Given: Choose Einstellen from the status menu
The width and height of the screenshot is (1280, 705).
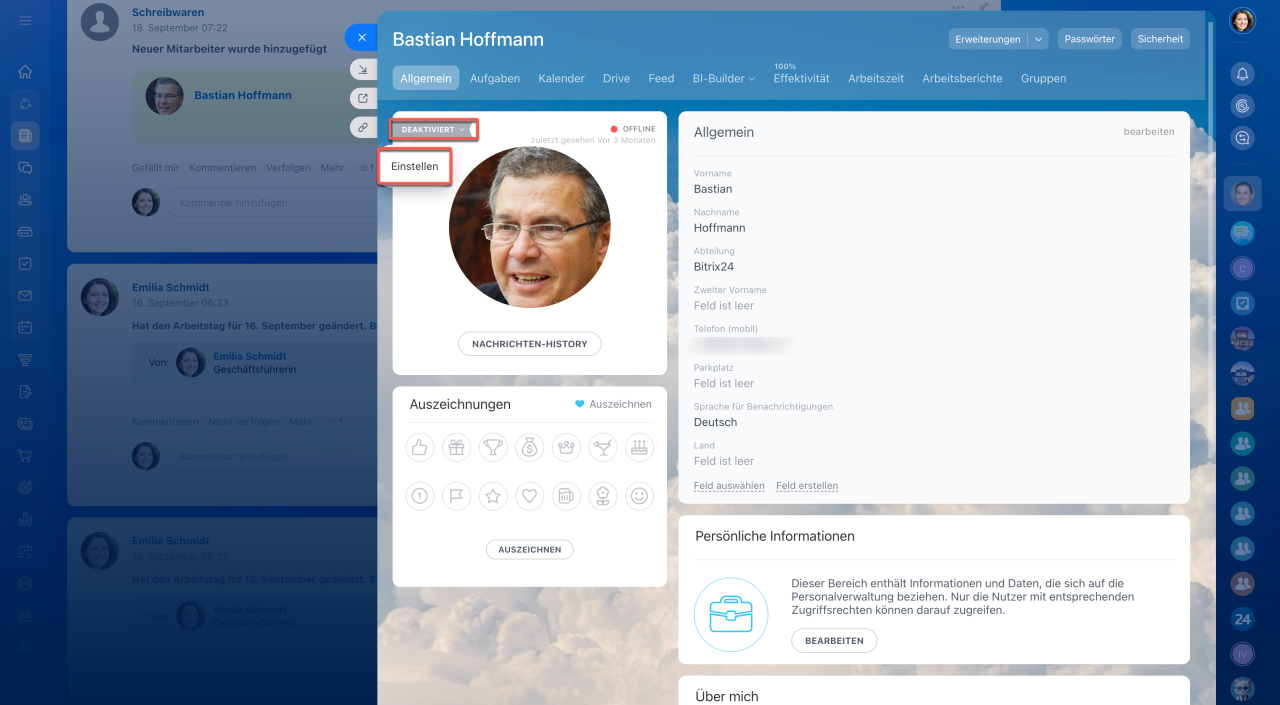Looking at the screenshot, I should pyautogui.click(x=415, y=166).
